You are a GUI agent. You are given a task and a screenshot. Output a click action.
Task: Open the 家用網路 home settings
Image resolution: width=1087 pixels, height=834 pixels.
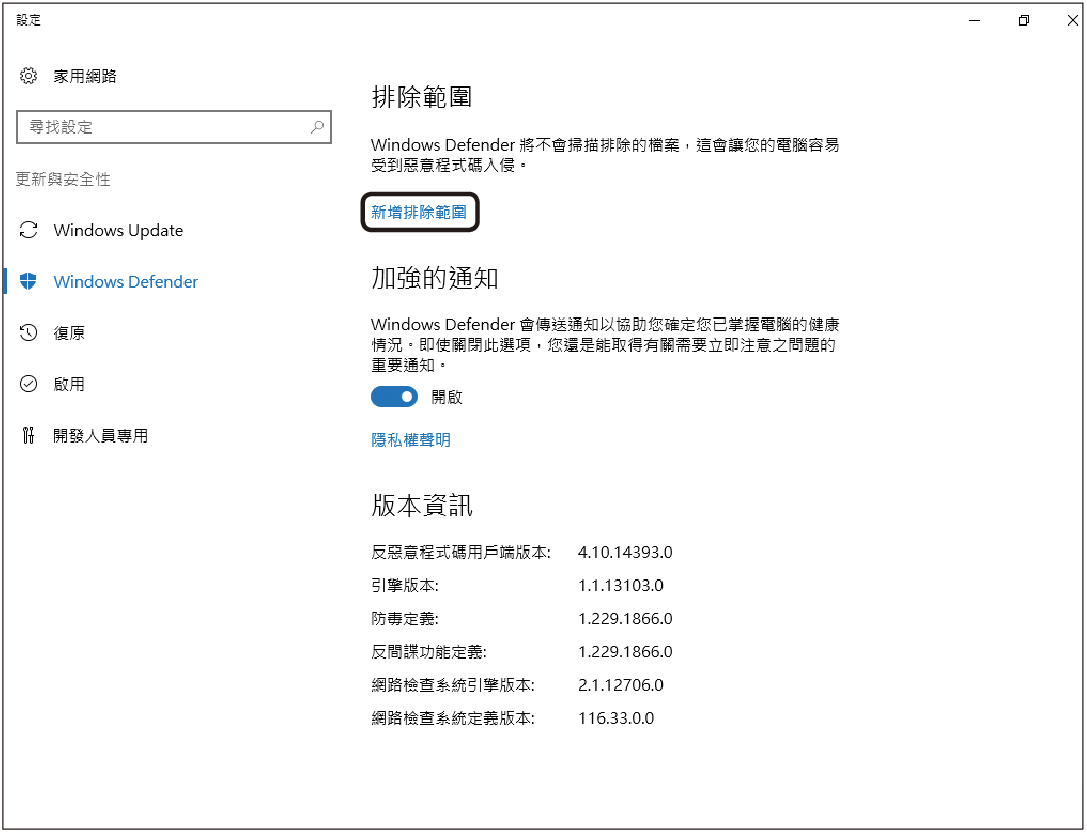click(85, 76)
